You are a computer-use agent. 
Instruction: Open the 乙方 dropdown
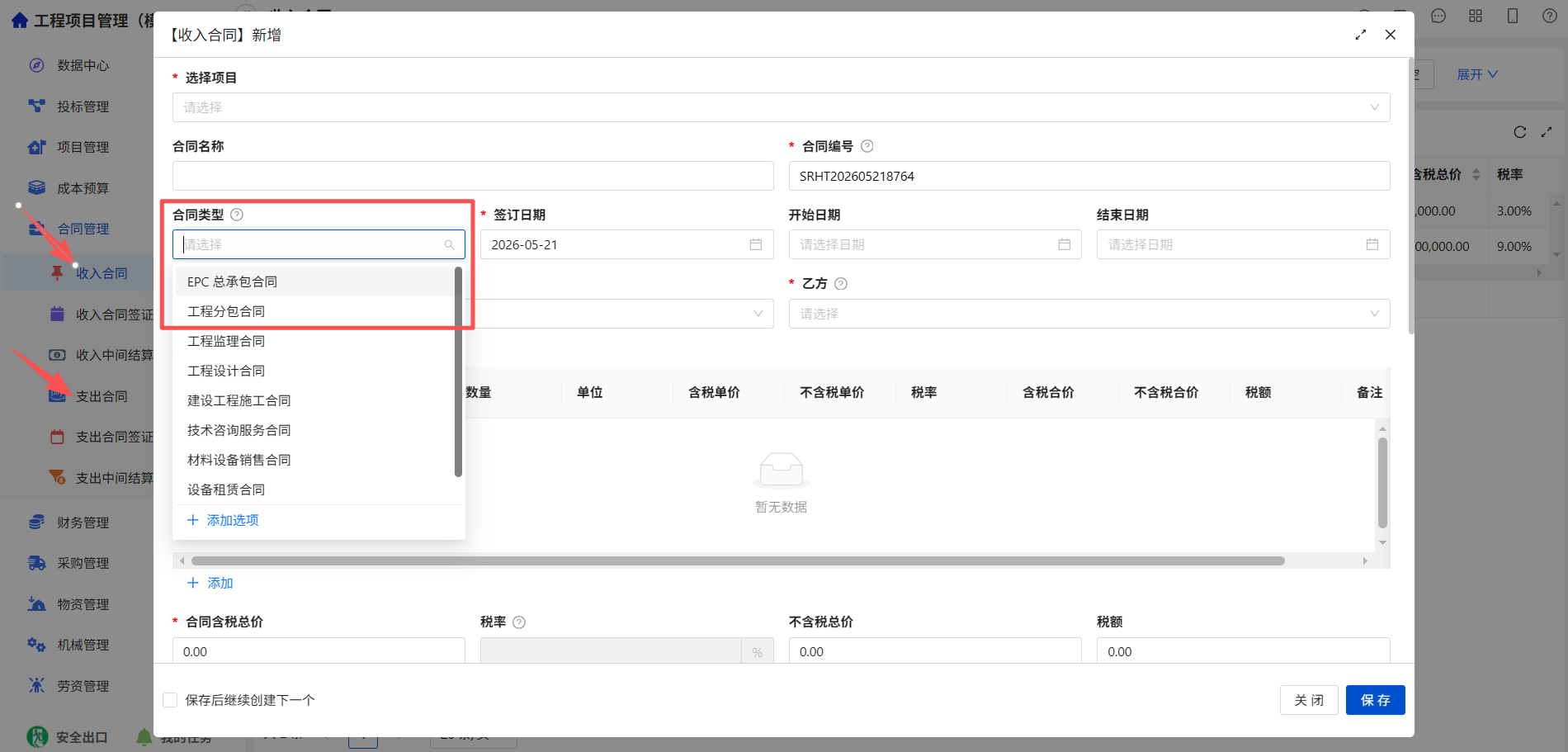click(1089, 314)
